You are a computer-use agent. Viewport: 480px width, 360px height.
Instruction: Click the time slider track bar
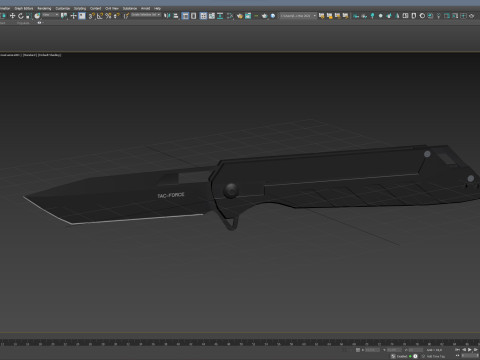click(240, 343)
